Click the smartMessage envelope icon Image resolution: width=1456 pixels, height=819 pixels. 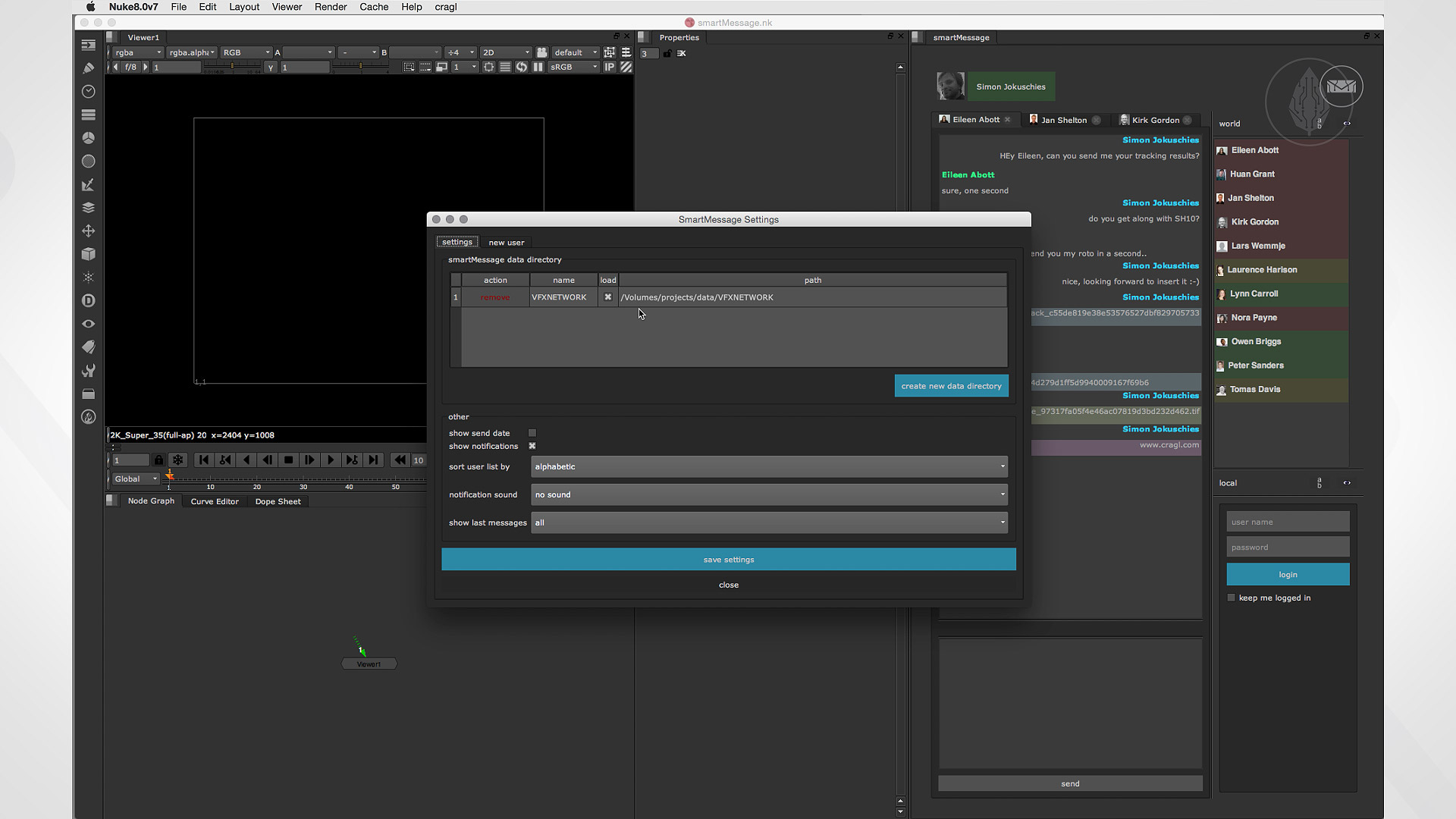pyautogui.click(x=1341, y=86)
